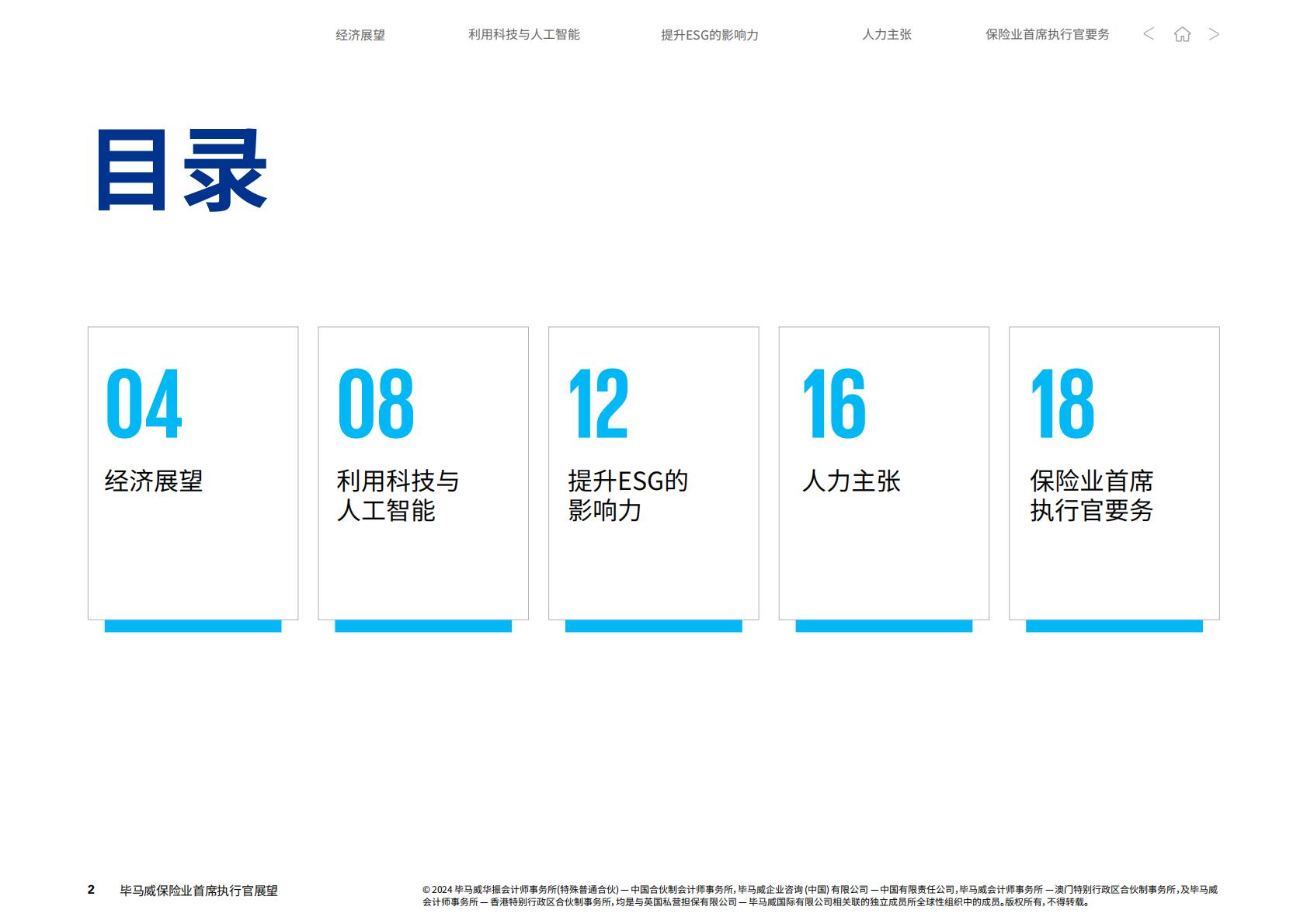
Task: Go to the next page arrow
Action: pyautogui.click(x=1214, y=34)
